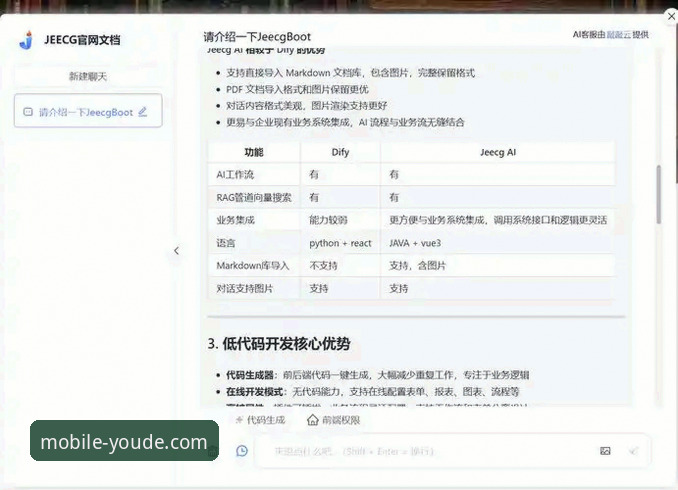The height and width of the screenshot is (490, 678).
Task: Select the 代码生成 quick prompt
Action: tap(261, 420)
